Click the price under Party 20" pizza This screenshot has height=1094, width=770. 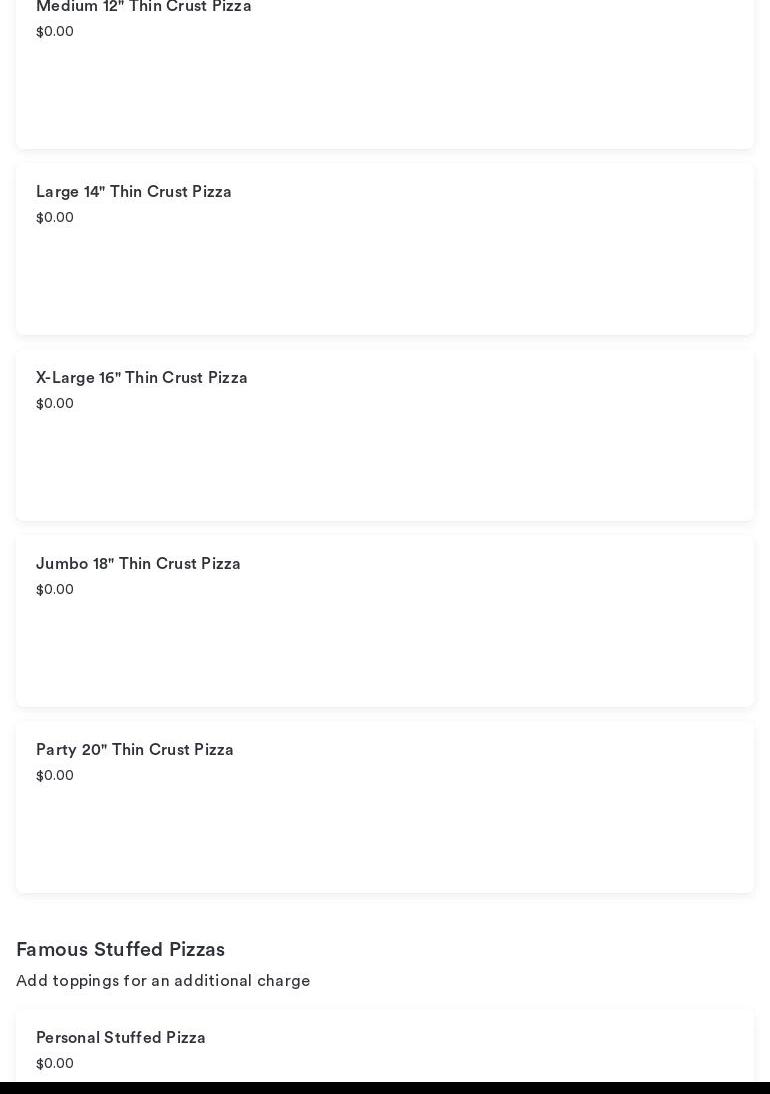click(55, 776)
